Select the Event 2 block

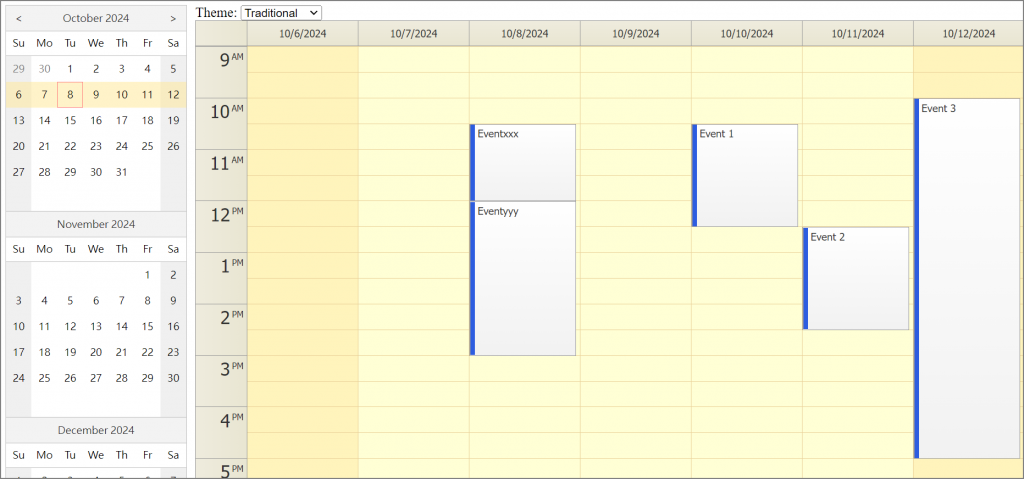pos(856,278)
